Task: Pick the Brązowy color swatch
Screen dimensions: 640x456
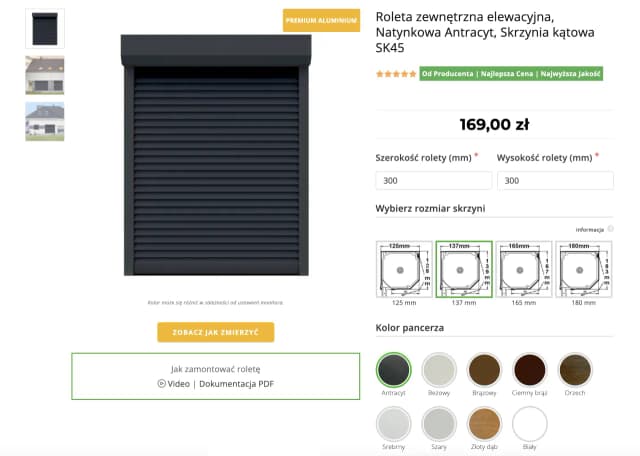Action: (485, 370)
